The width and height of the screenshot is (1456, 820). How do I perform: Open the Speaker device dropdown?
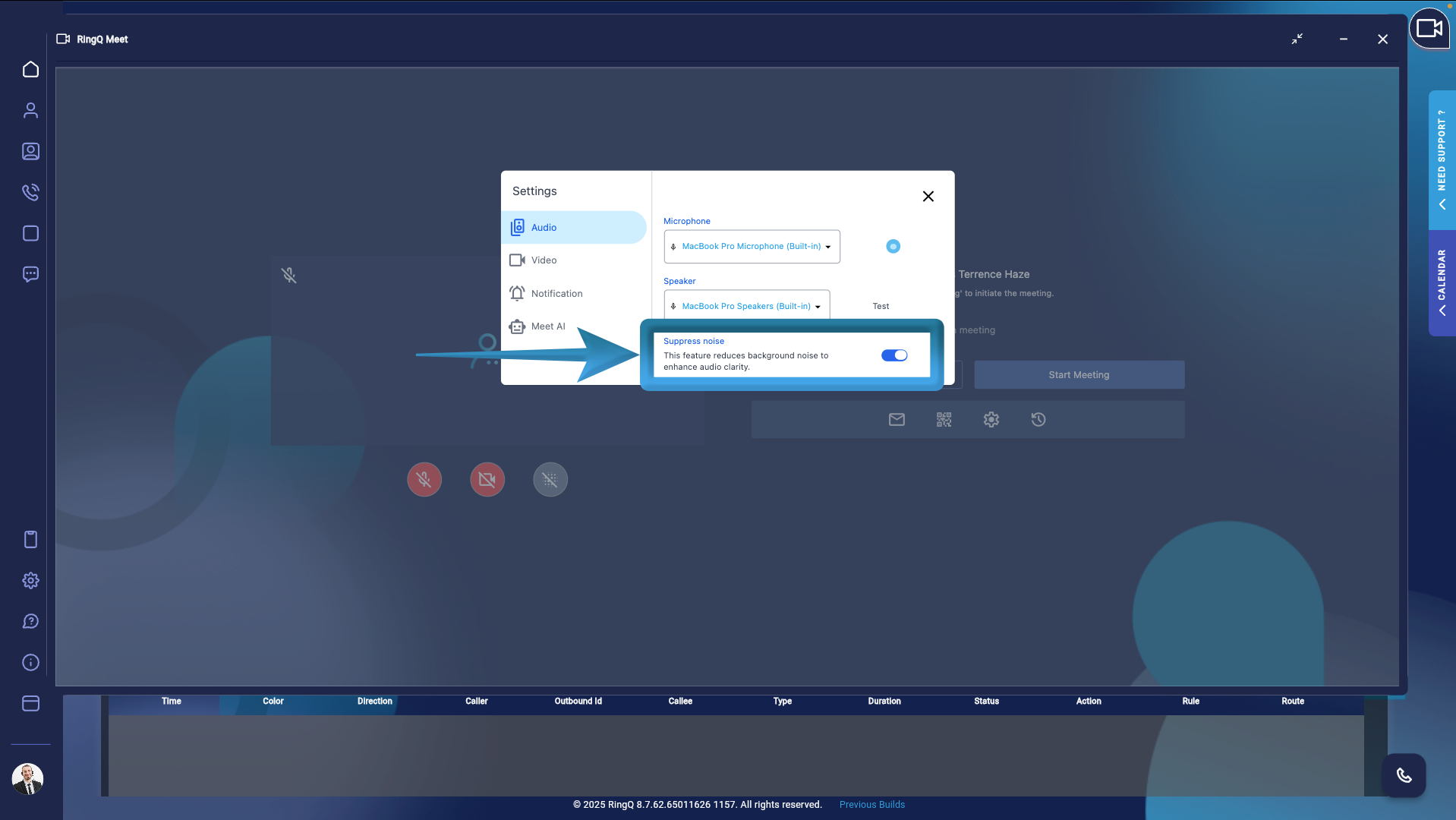pos(746,306)
